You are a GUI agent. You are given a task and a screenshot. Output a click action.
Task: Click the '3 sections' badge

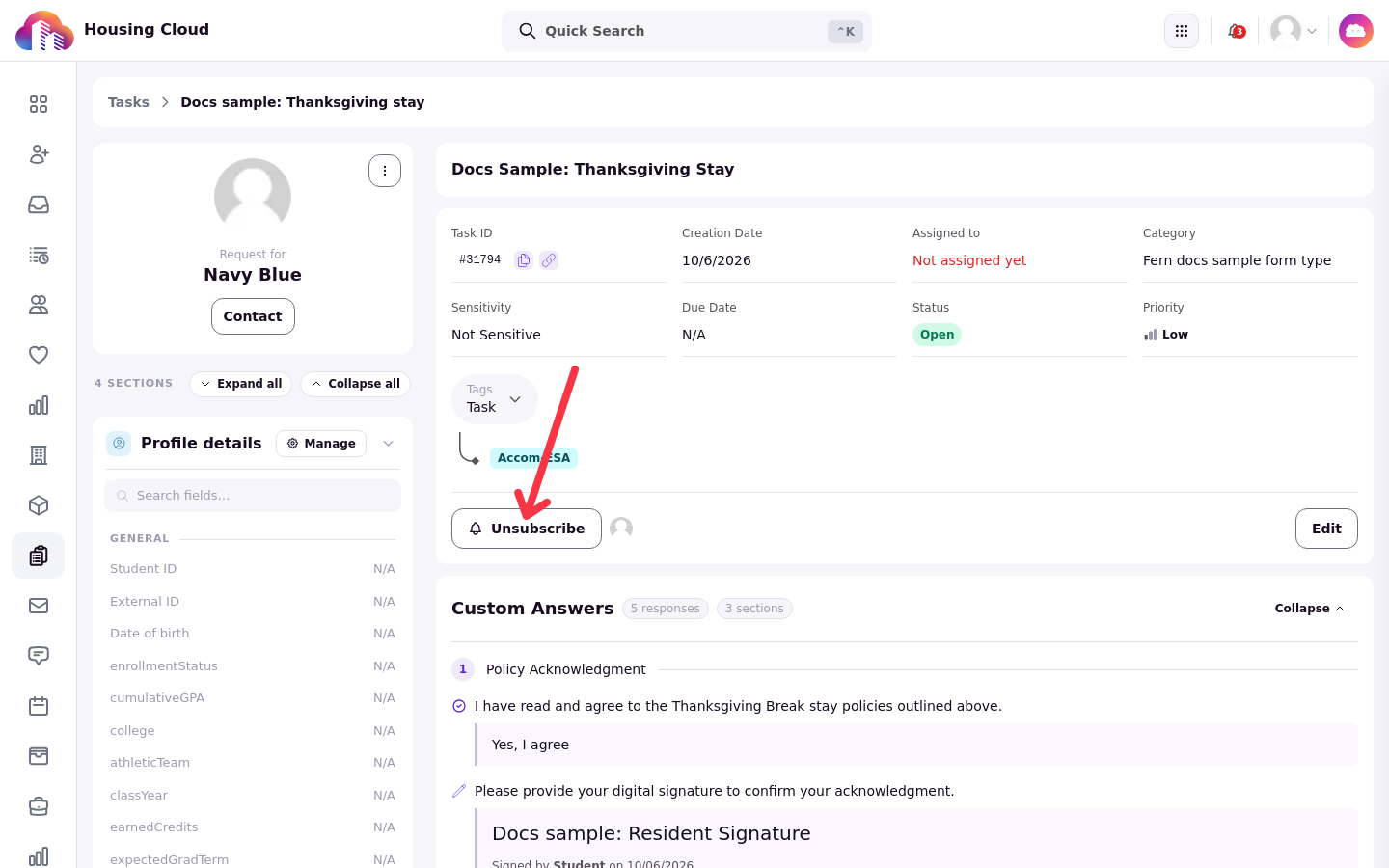tap(754, 609)
